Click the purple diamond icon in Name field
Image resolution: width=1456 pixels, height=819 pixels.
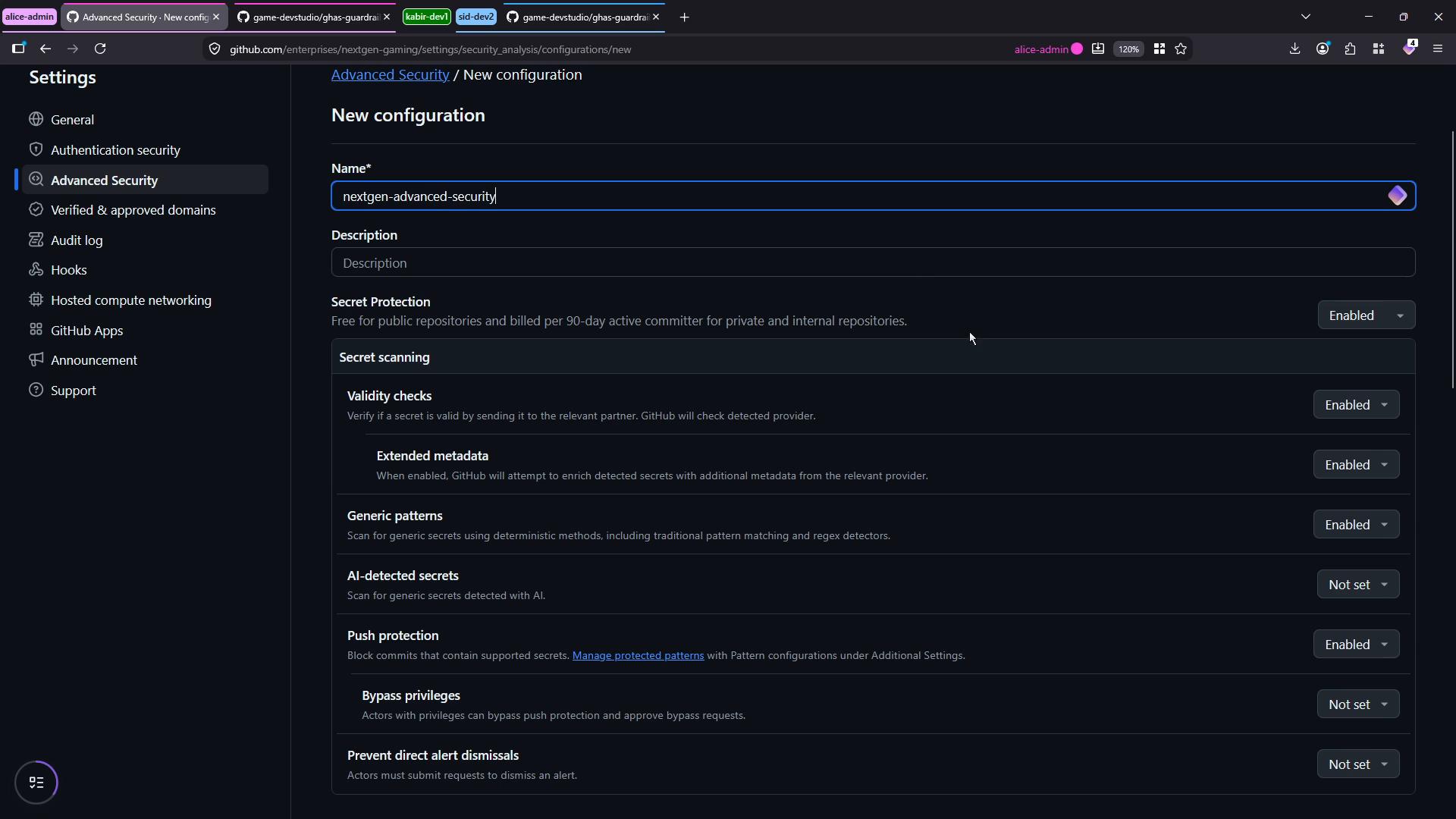pos(1397,196)
